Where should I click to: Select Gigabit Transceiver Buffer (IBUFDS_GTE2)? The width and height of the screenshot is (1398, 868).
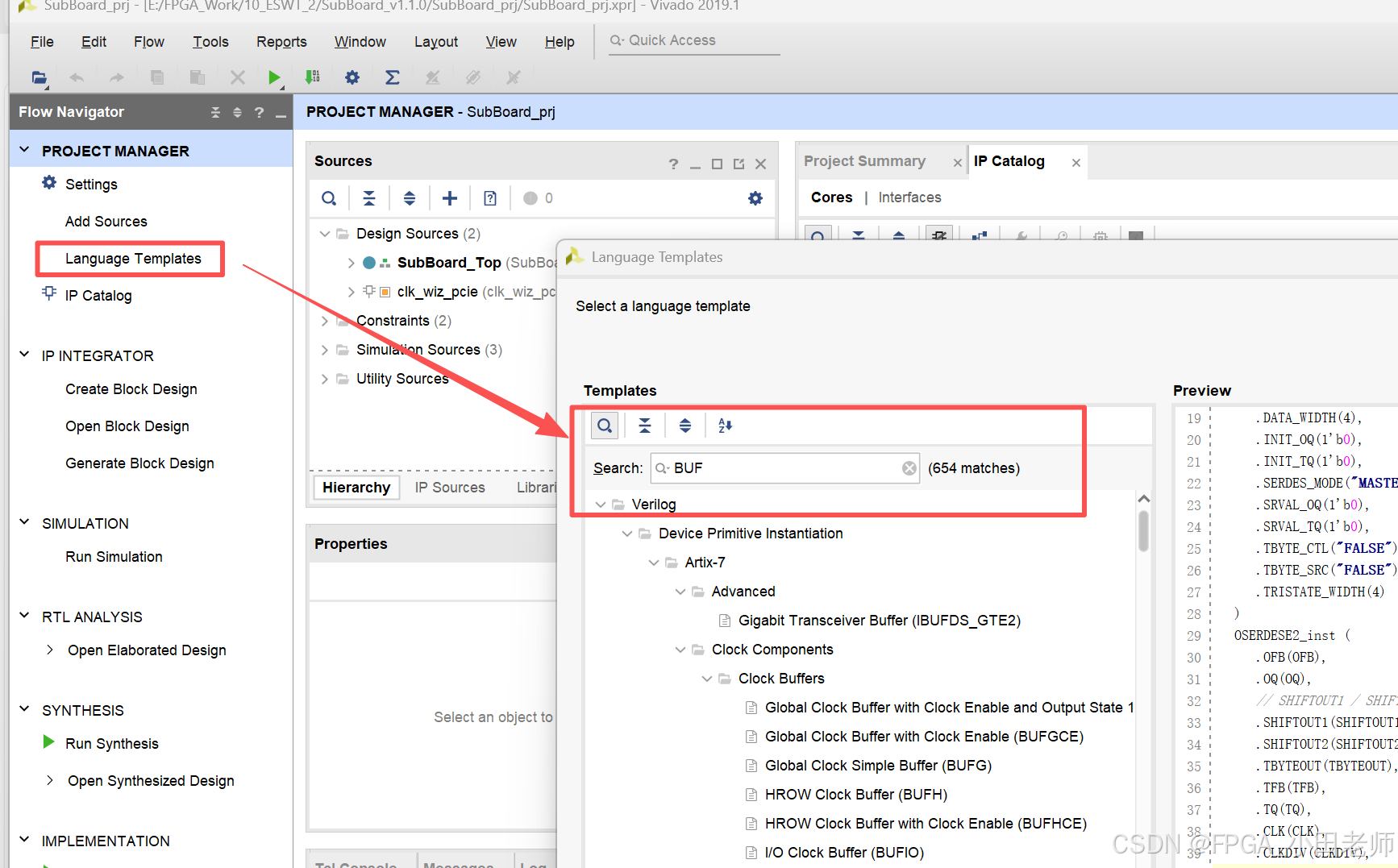[880, 621]
